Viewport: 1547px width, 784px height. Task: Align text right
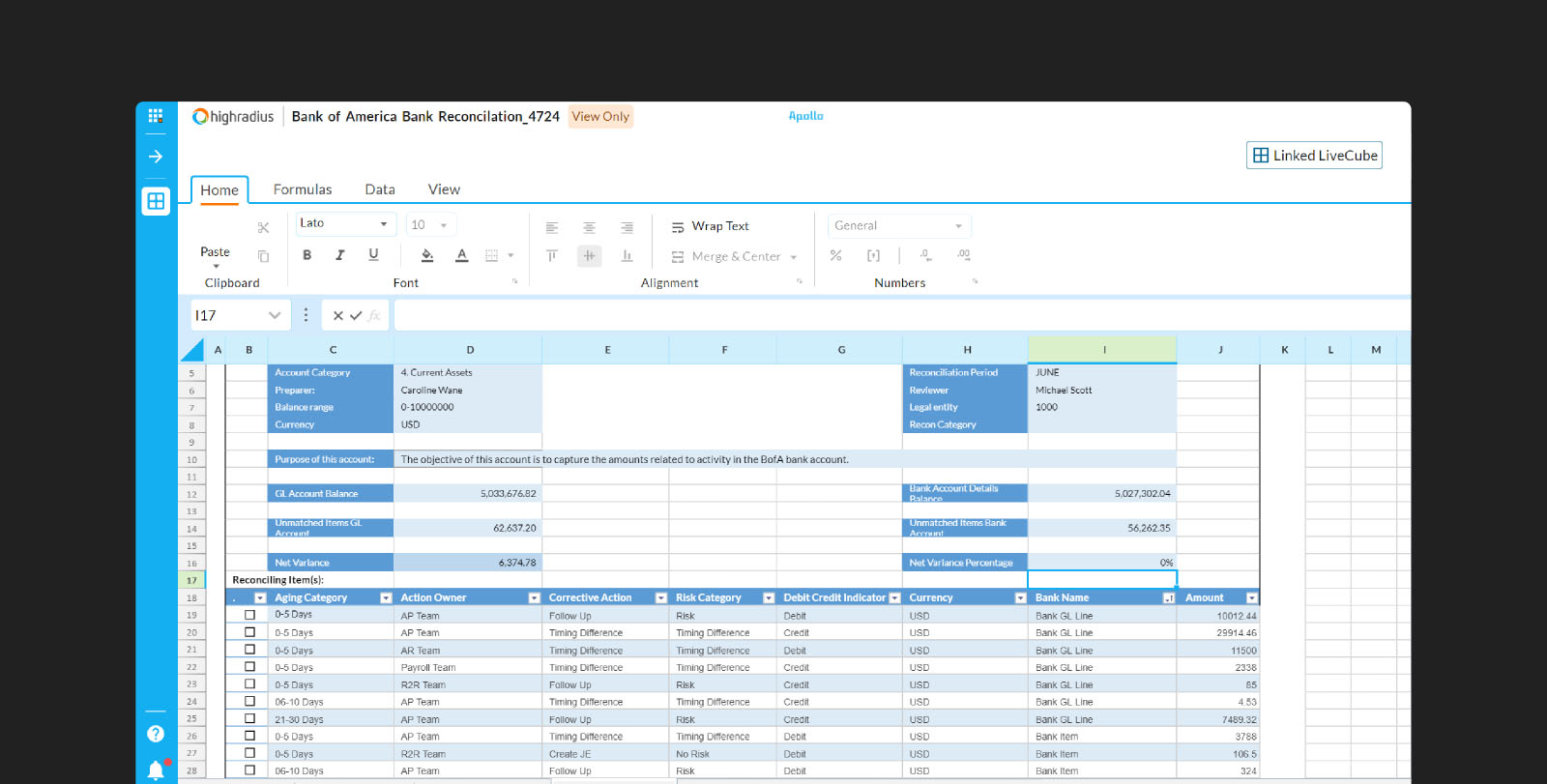pyautogui.click(x=627, y=228)
